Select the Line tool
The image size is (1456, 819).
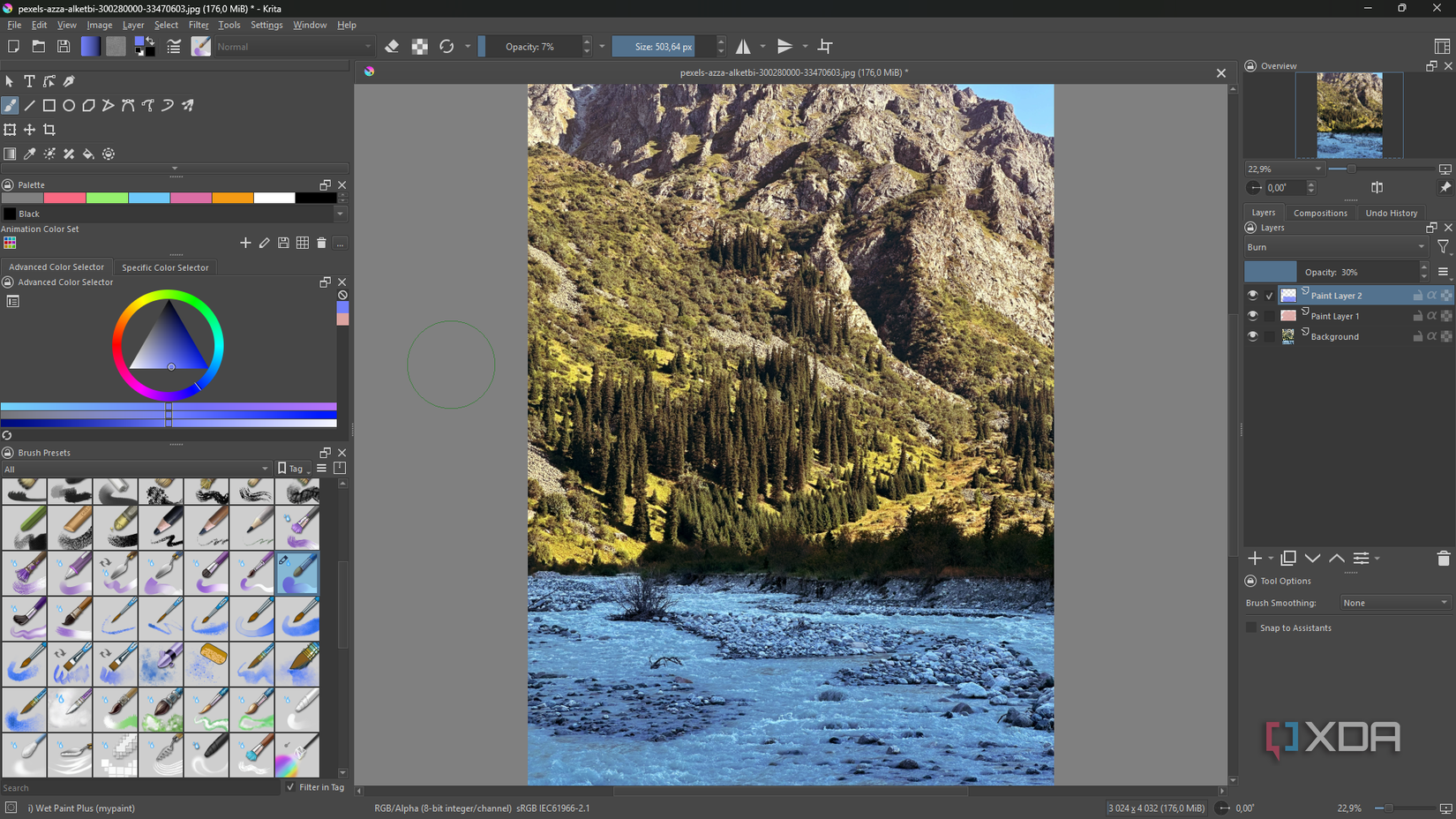29,105
